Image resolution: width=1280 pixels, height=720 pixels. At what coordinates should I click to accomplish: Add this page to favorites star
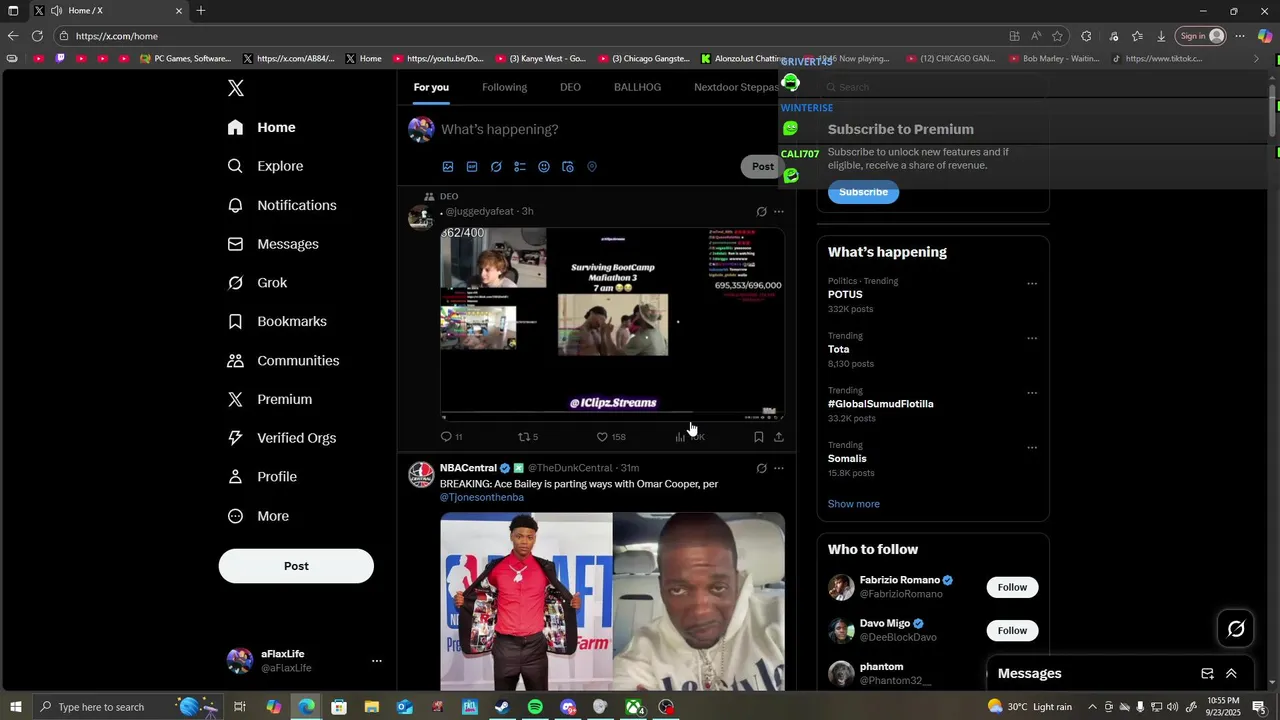(1057, 36)
